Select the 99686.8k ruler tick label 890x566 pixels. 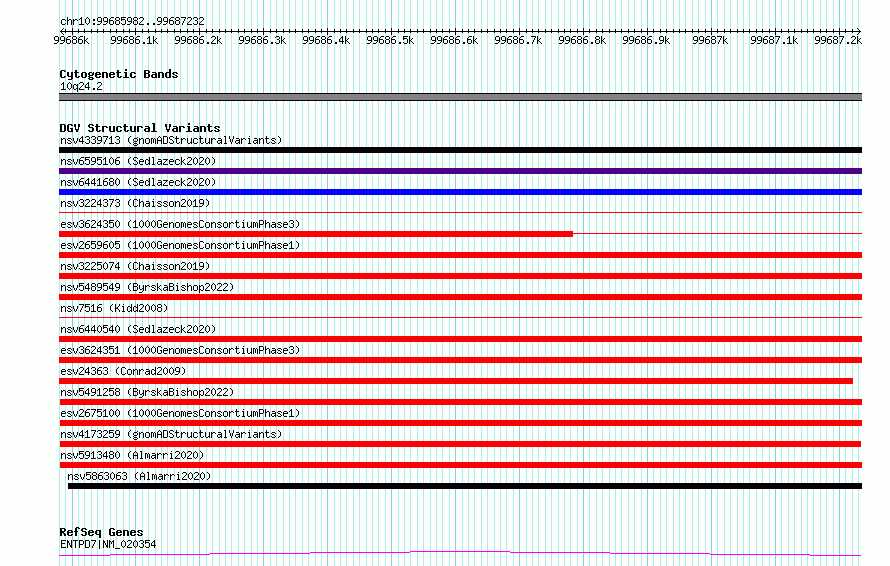(x=582, y=40)
